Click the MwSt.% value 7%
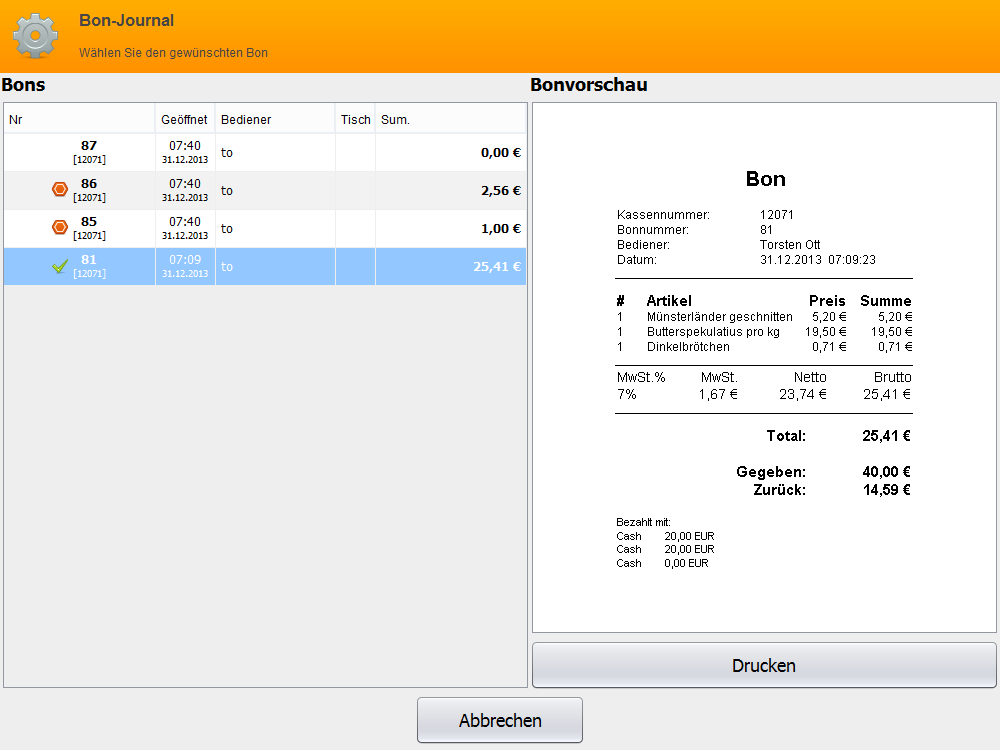This screenshot has height=750, width=1000. (627, 394)
